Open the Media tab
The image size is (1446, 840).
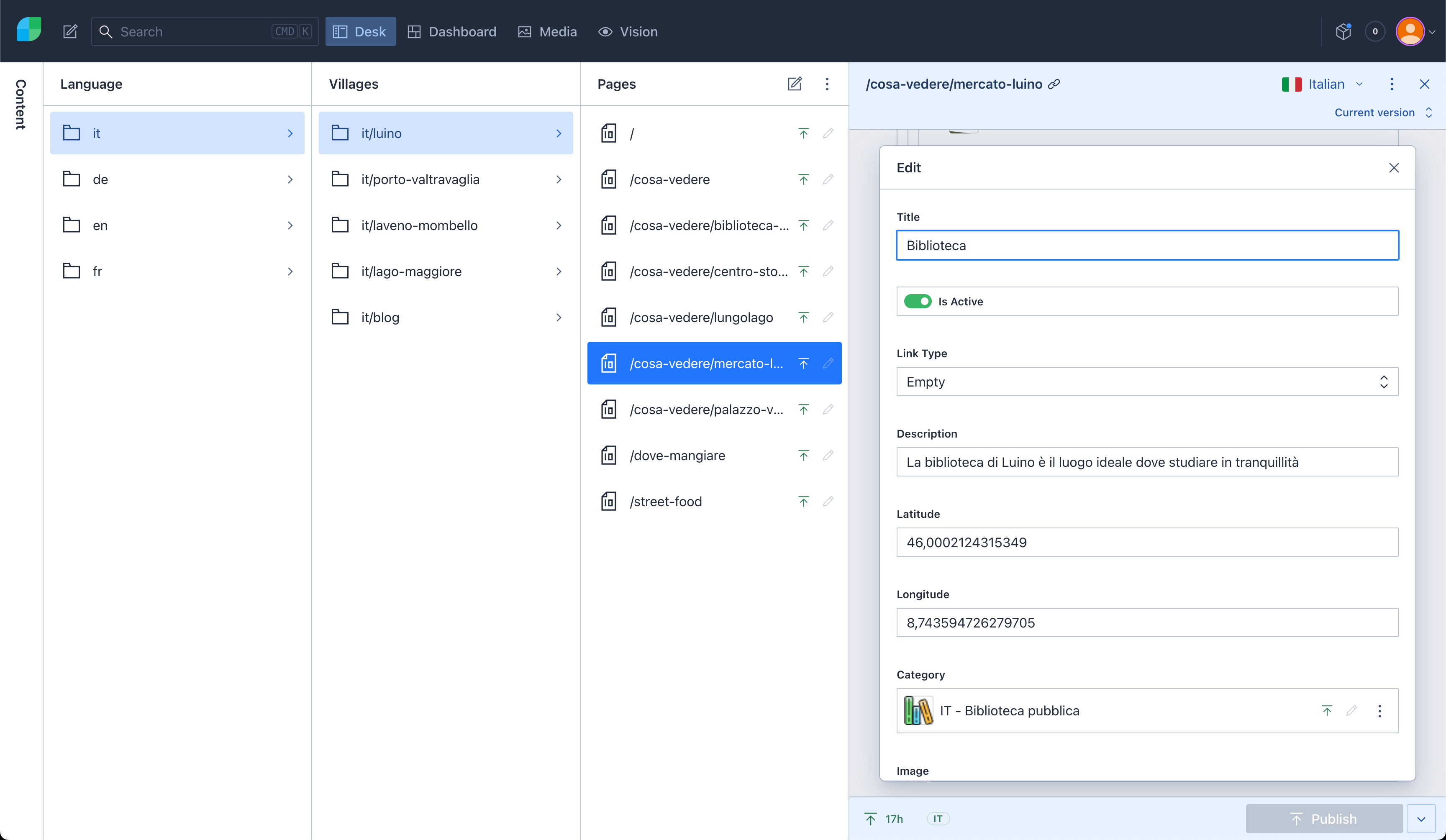tap(547, 31)
